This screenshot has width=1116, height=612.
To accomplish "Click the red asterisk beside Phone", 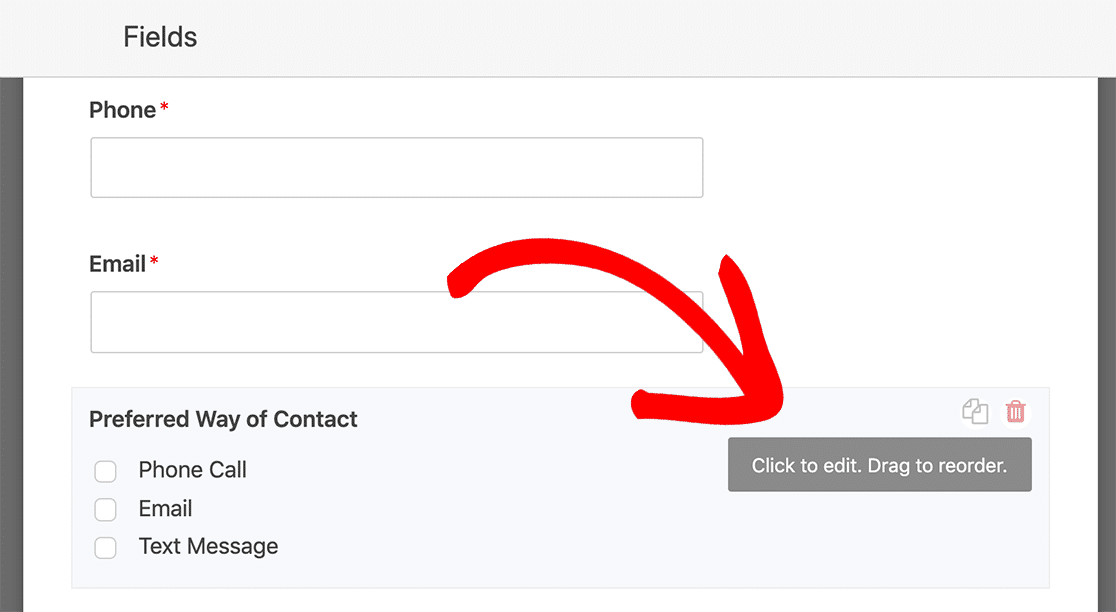I will [164, 107].
